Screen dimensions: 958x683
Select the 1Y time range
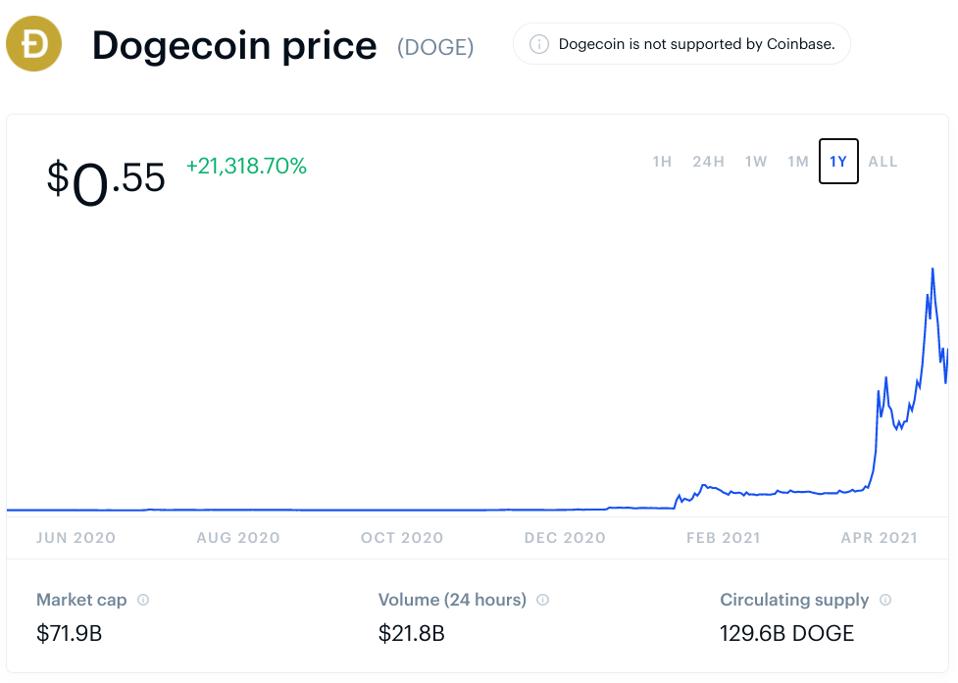pos(838,162)
